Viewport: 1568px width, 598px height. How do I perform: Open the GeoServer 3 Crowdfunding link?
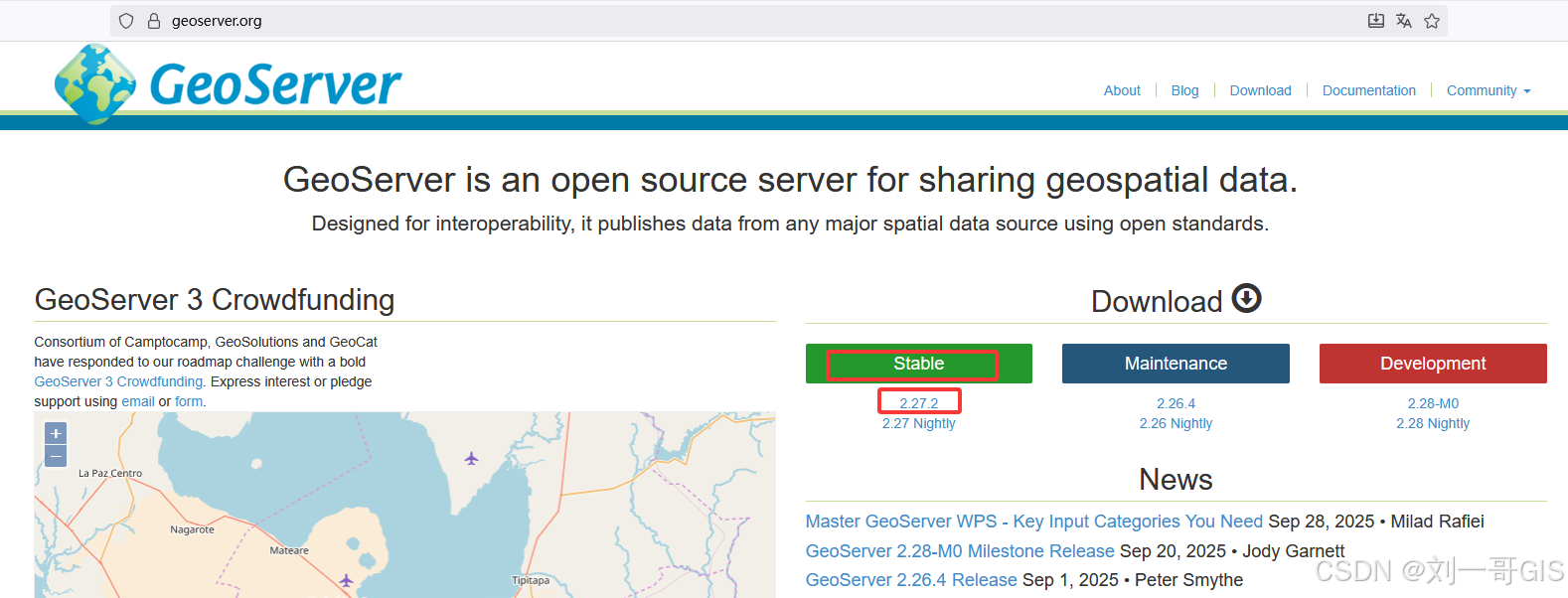(118, 381)
